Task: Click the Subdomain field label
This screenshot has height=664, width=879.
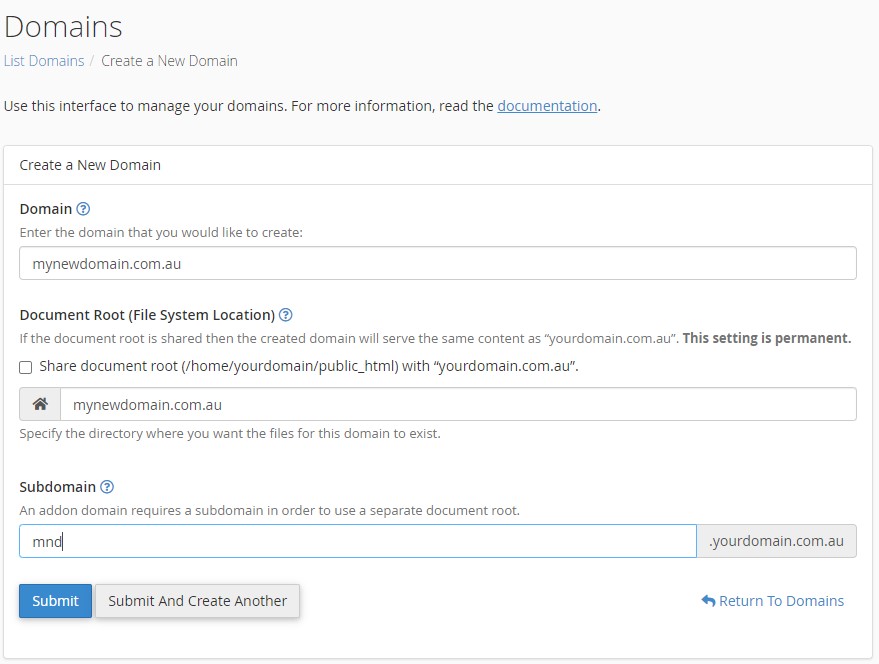Action: click(58, 487)
